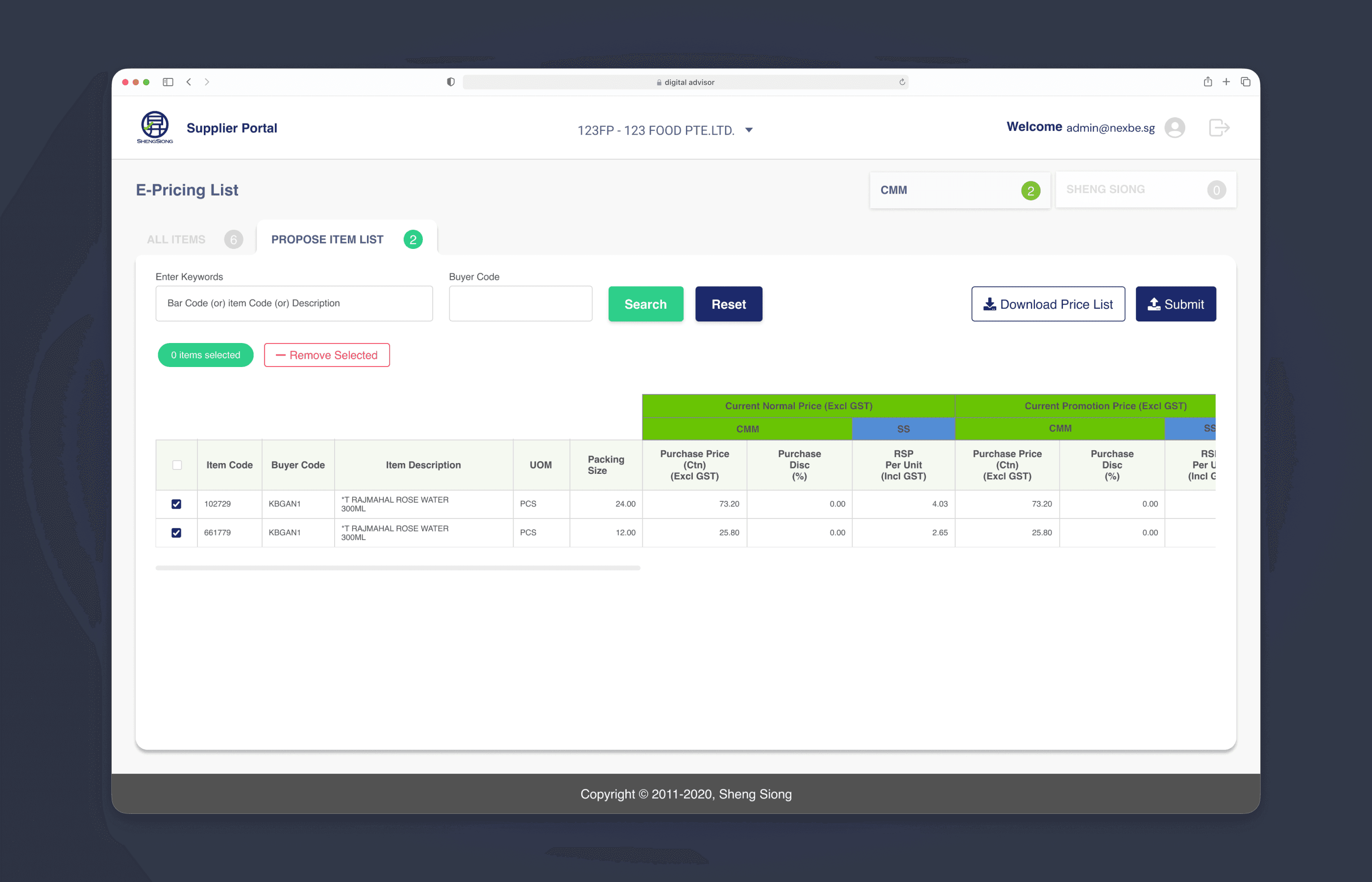Click the Propose Item List badge 2
Image resolution: width=1372 pixels, height=882 pixels.
tap(413, 240)
